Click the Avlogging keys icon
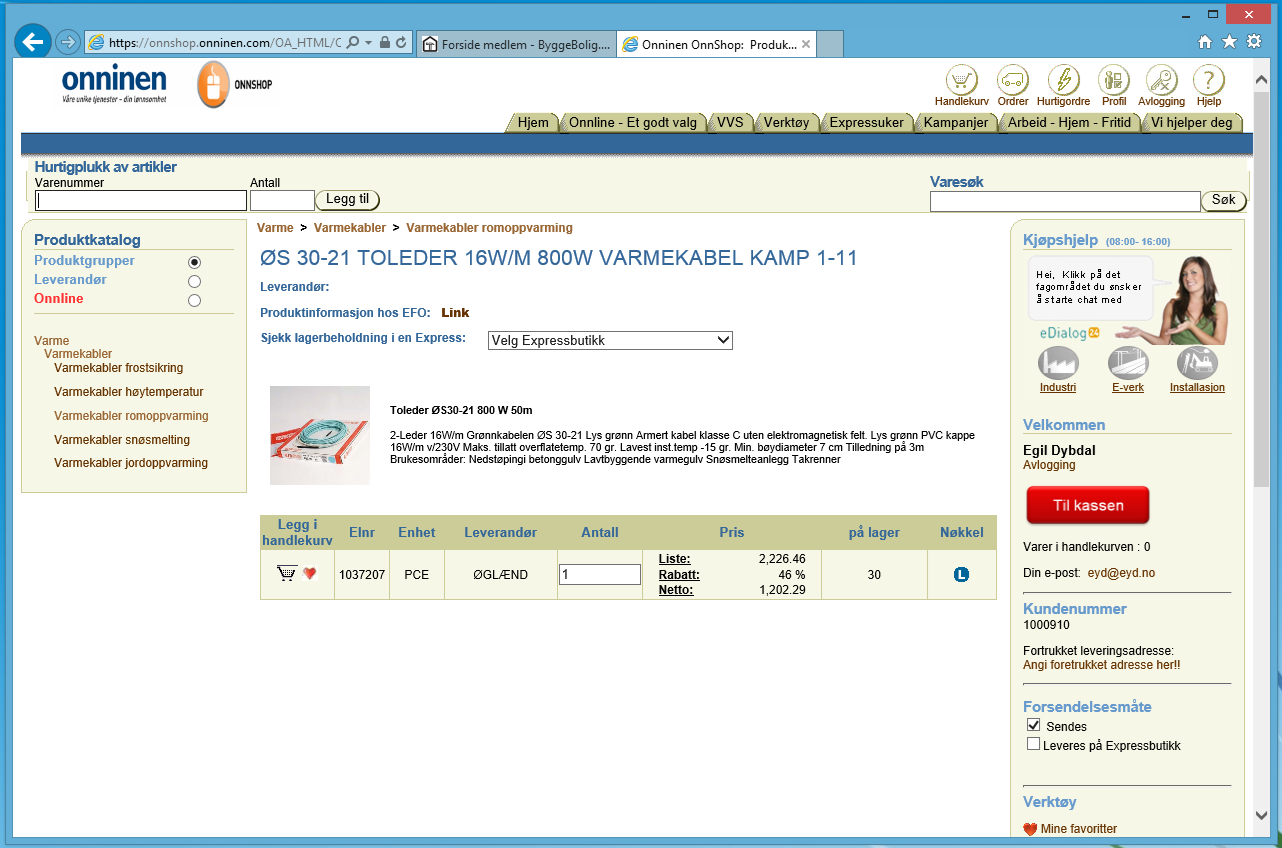The image size is (1282, 848). point(1161,80)
